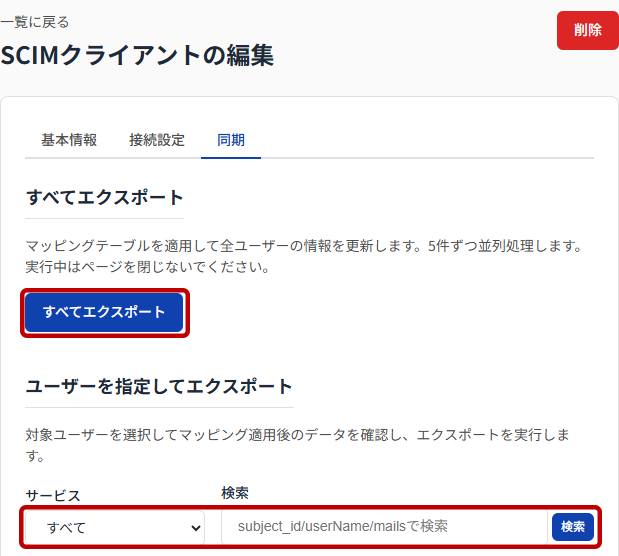Click the すべてエクスポート section heading
The image size is (619, 556).
click(105, 197)
